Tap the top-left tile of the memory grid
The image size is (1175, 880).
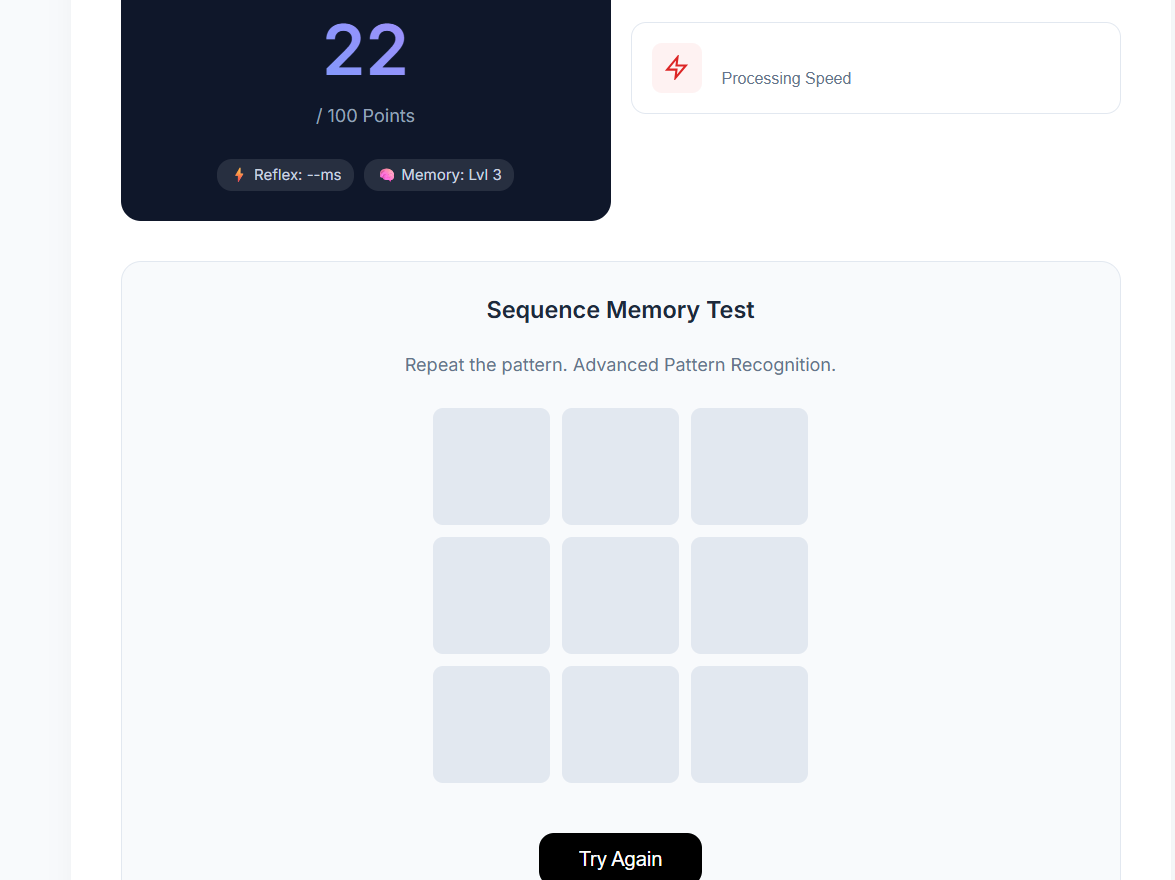491,466
